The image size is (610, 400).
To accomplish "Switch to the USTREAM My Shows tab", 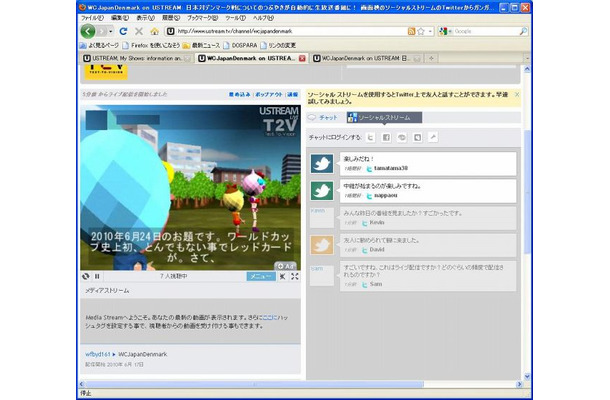I will (x=137, y=58).
